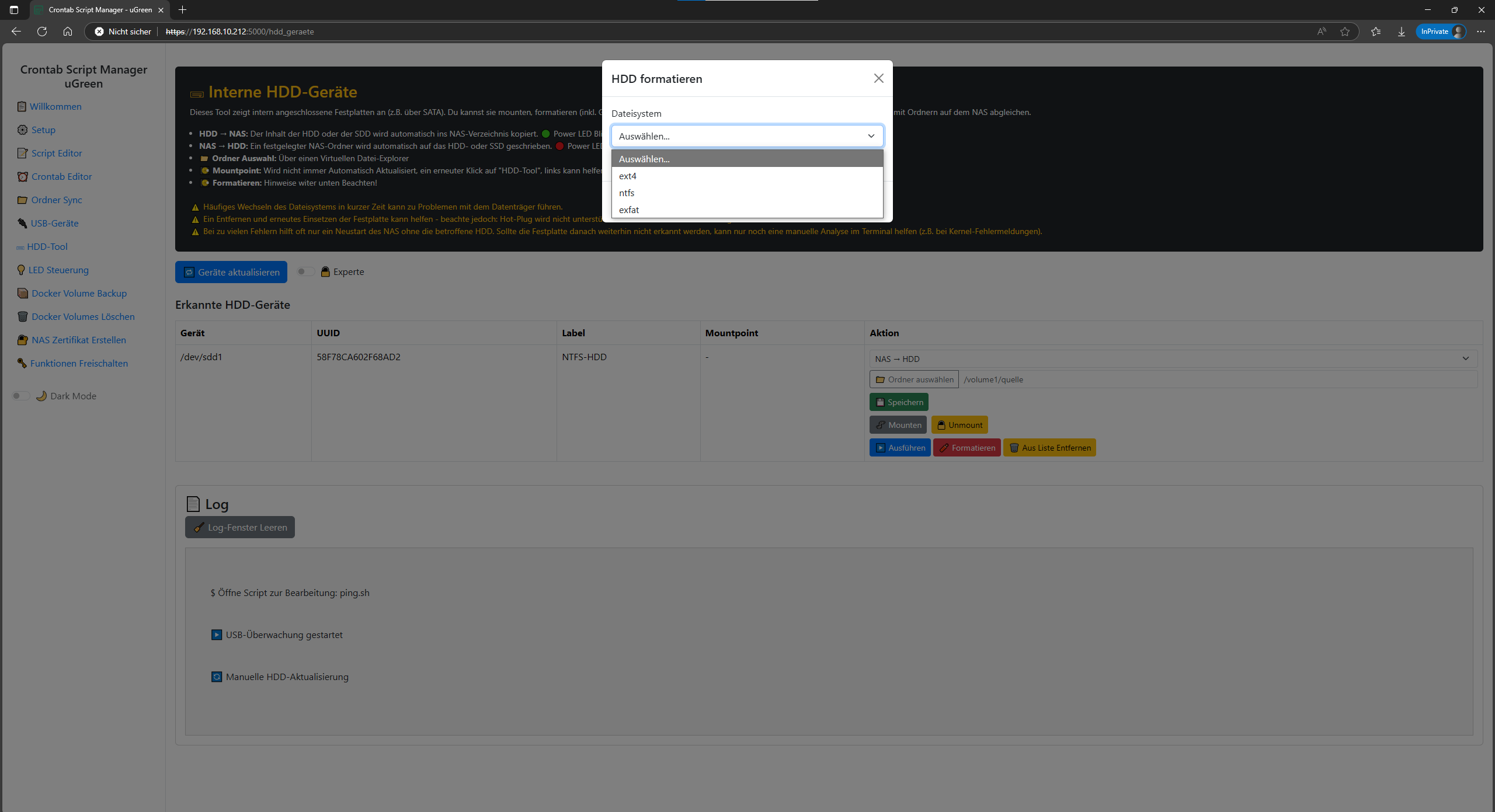The image size is (1495, 812).
Task: Click the browser address bar URL
Action: (240, 32)
